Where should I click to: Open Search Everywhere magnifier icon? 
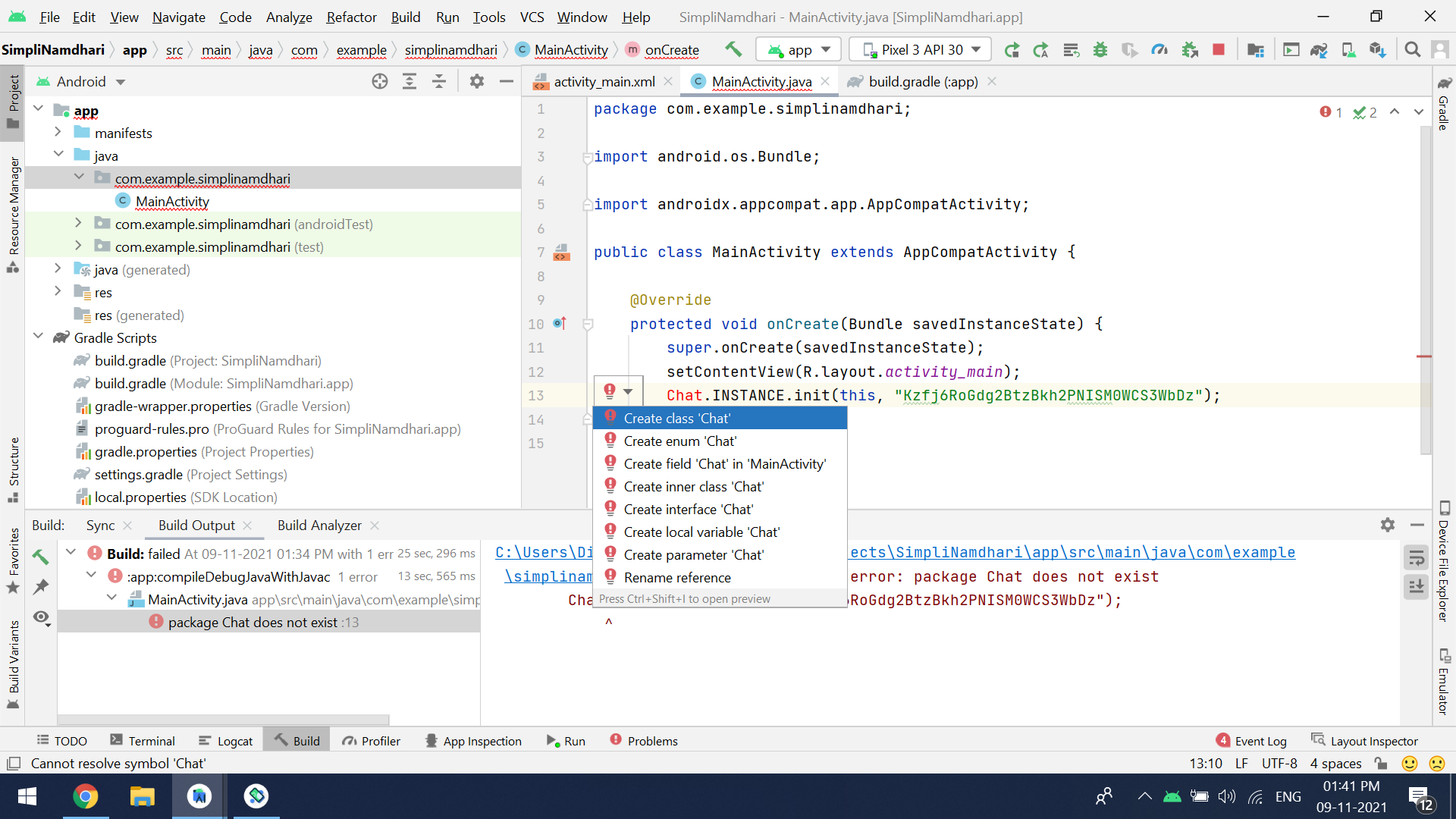click(x=1412, y=50)
